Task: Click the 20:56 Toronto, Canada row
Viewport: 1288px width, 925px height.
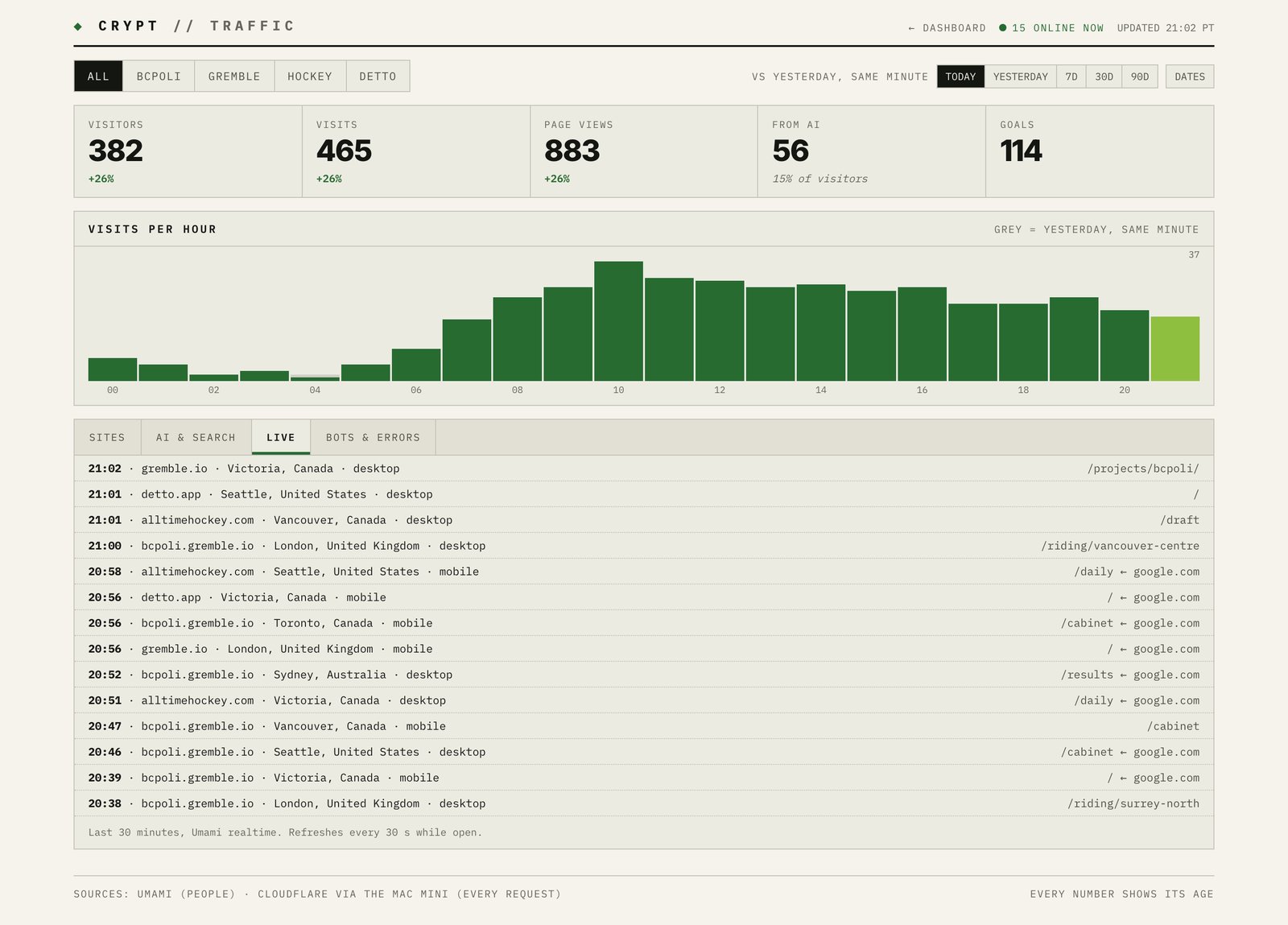Action: pos(644,623)
